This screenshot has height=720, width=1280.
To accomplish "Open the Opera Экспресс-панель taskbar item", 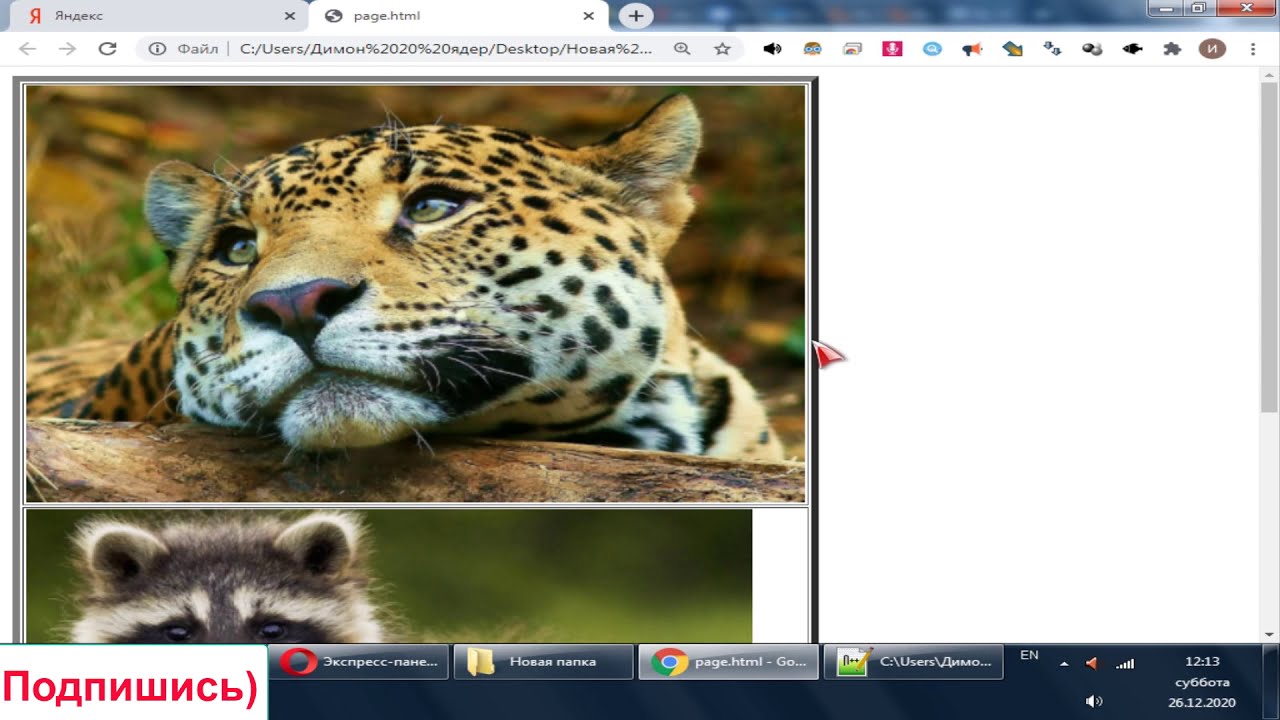I will click(358, 661).
